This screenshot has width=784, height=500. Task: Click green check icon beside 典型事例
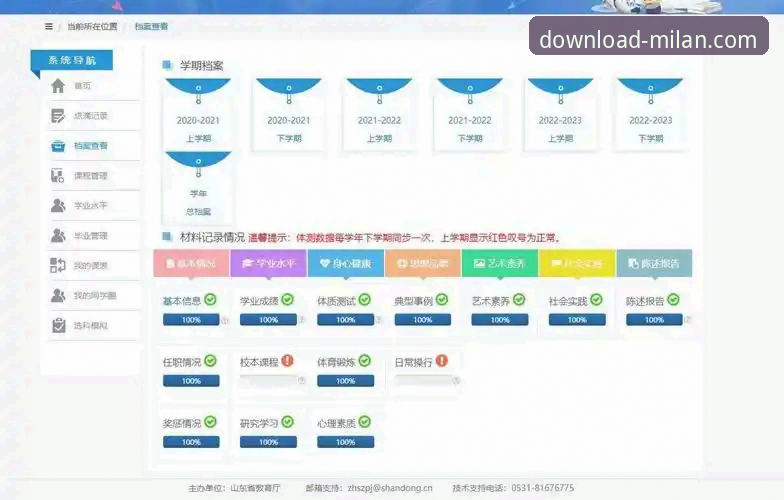click(x=442, y=300)
